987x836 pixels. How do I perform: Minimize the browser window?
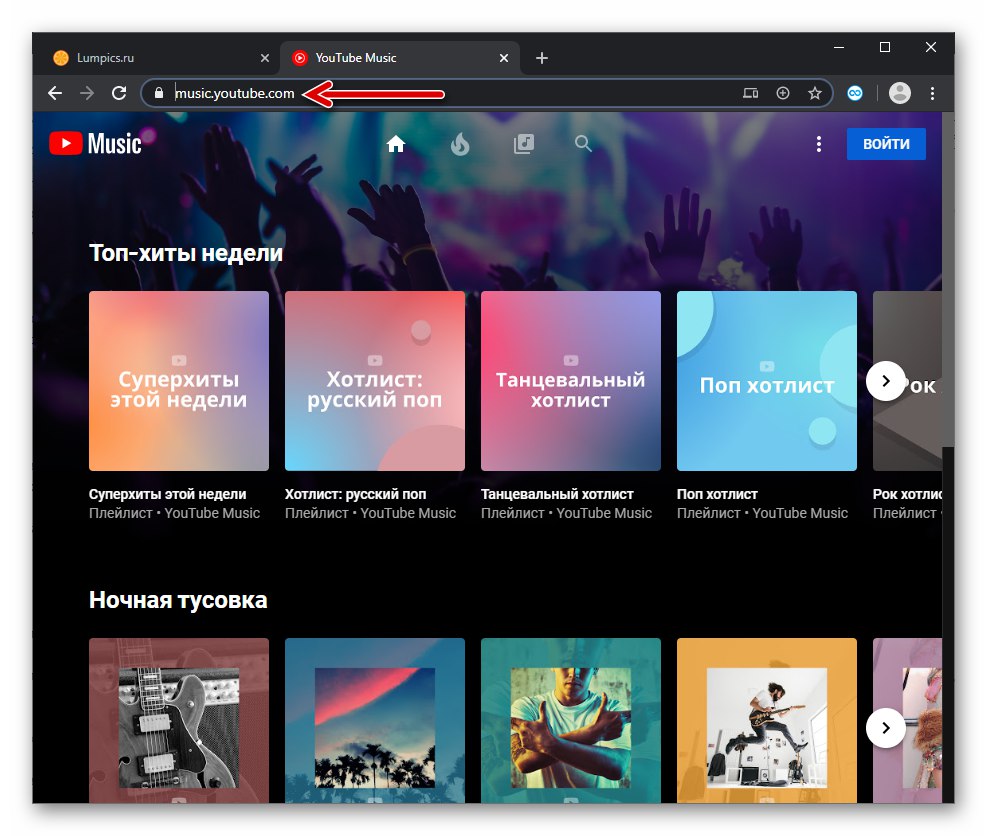[839, 47]
